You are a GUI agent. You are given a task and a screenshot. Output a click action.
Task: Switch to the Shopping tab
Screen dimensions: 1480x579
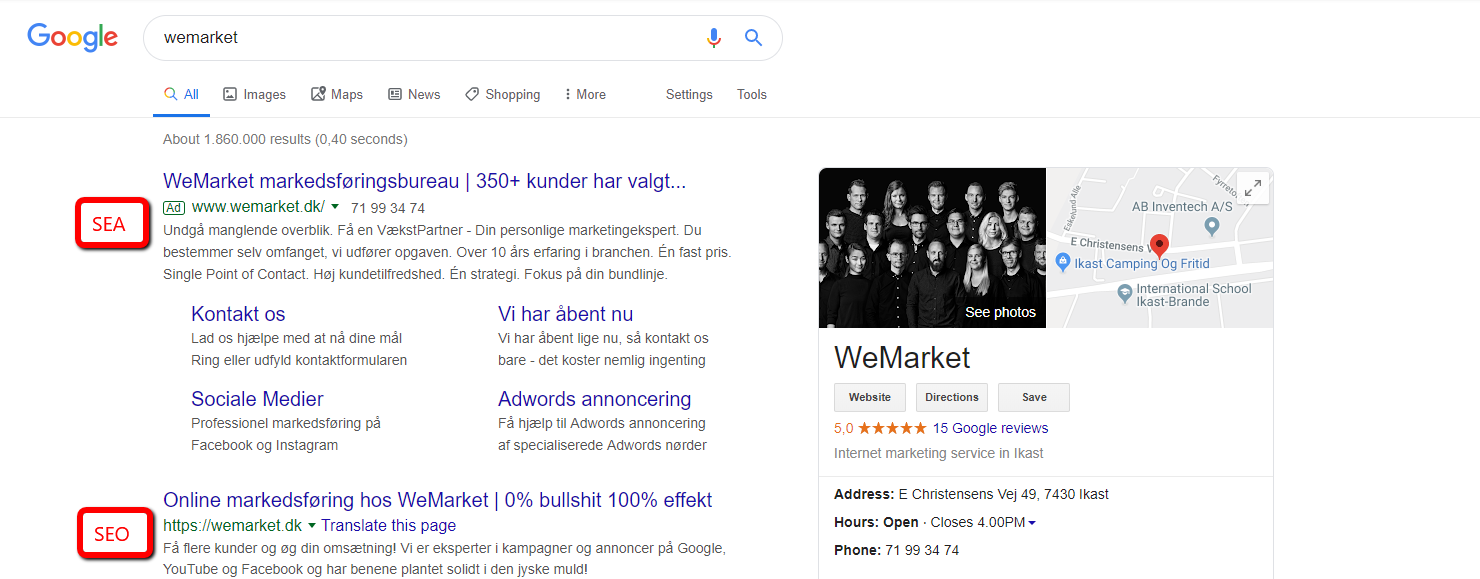502,94
